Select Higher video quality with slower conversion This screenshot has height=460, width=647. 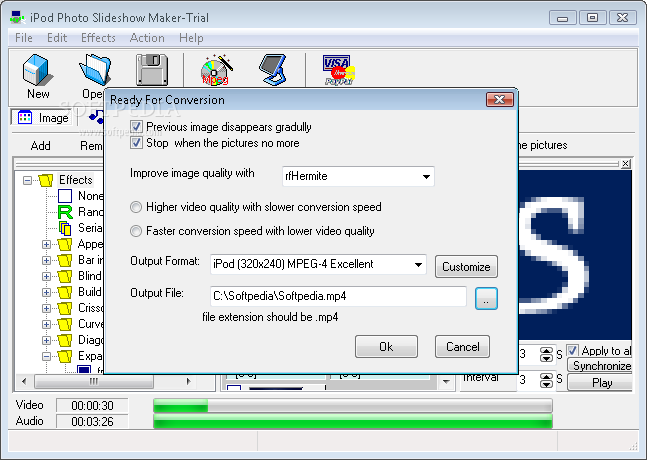(136, 207)
